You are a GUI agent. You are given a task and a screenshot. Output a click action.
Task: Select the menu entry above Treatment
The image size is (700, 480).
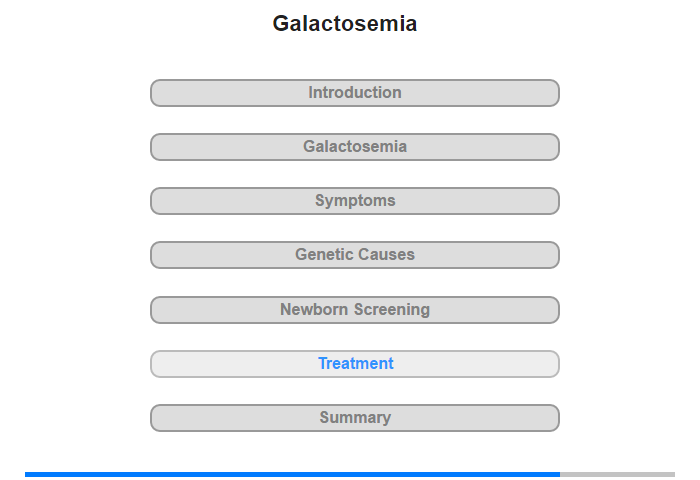click(x=354, y=310)
